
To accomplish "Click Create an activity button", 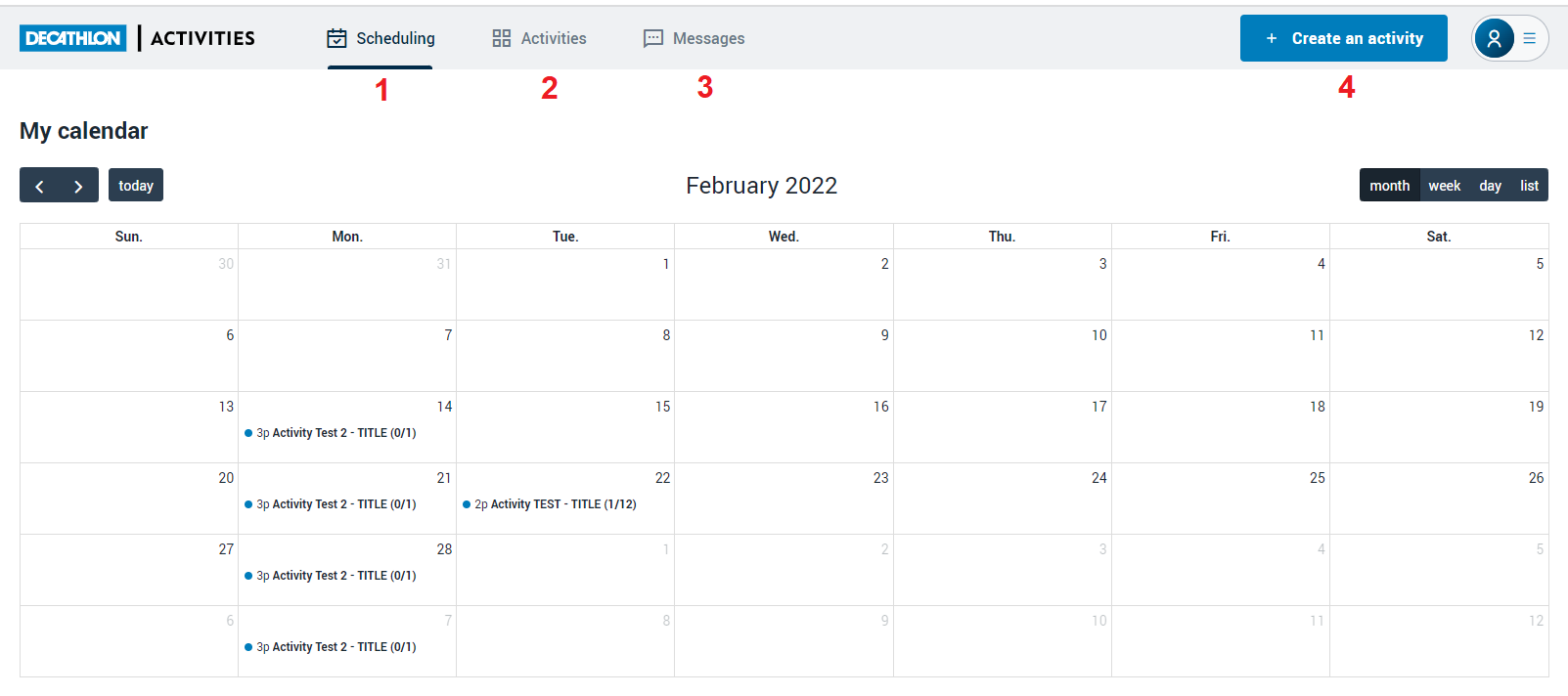I will (1343, 38).
